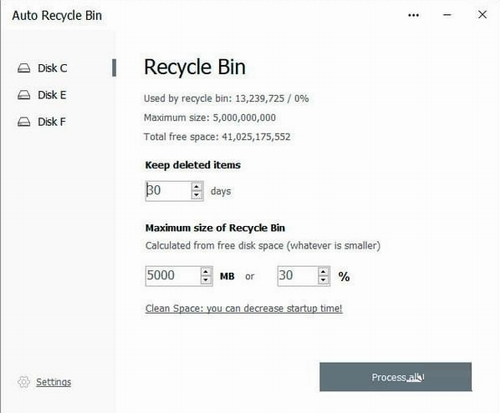Decrease the maximum size MB value
500x413 pixels.
pyautogui.click(x=206, y=280)
